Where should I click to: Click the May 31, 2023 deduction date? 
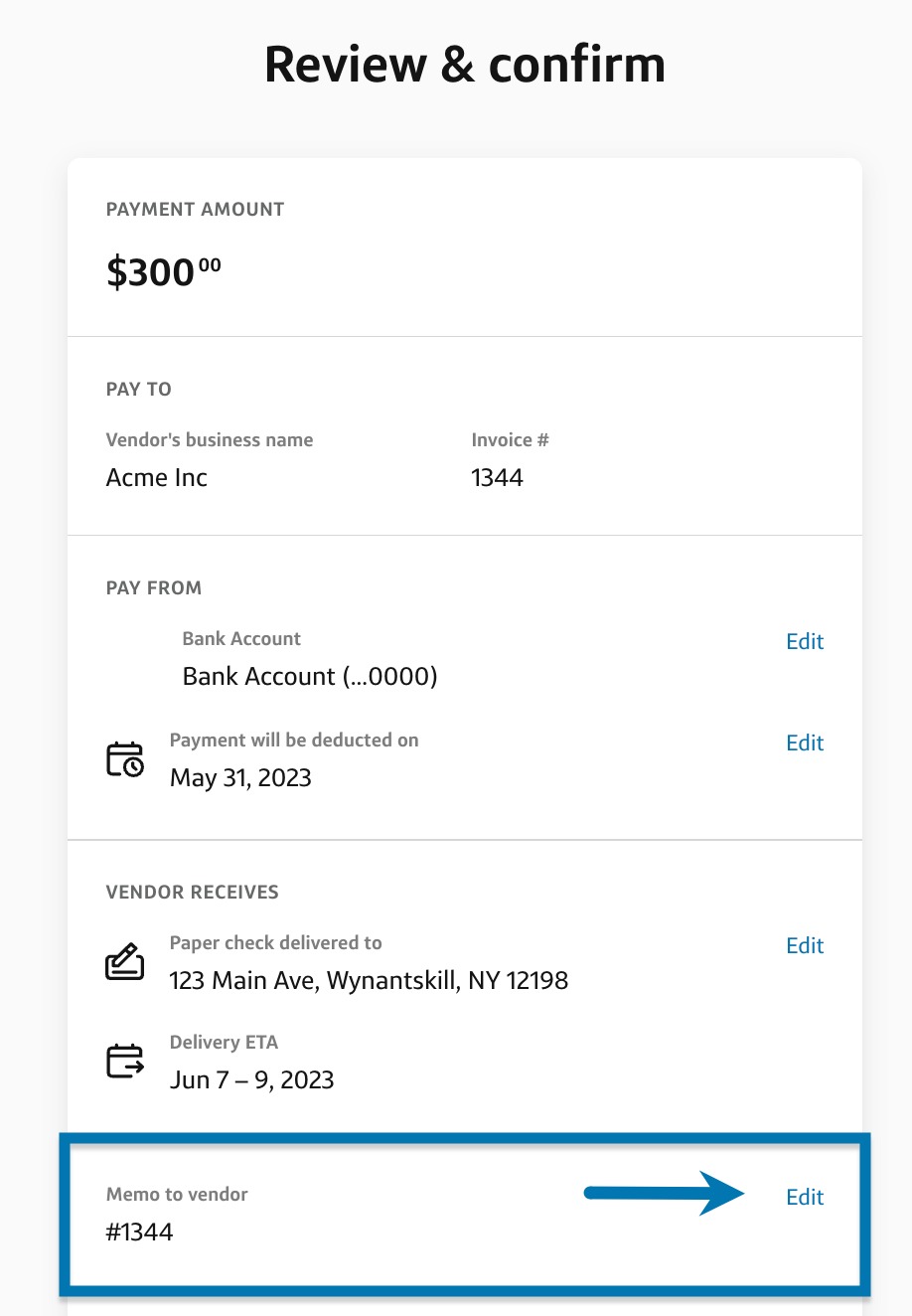240,778
